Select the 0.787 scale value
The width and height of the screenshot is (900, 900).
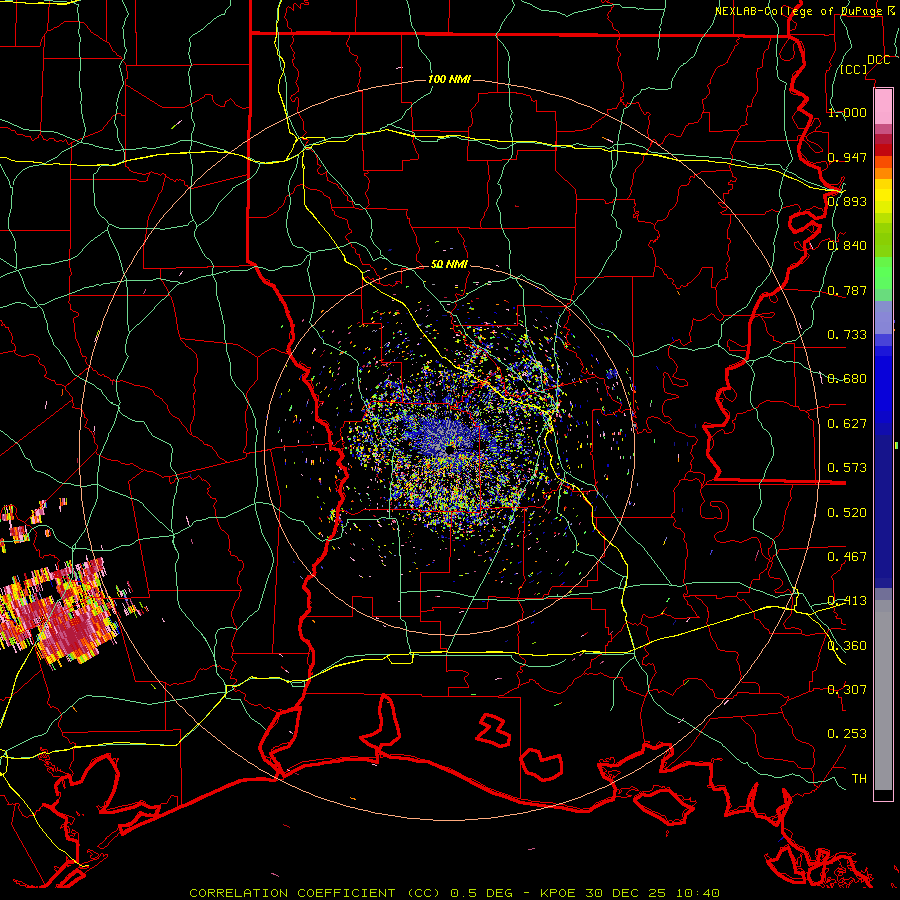point(847,290)
